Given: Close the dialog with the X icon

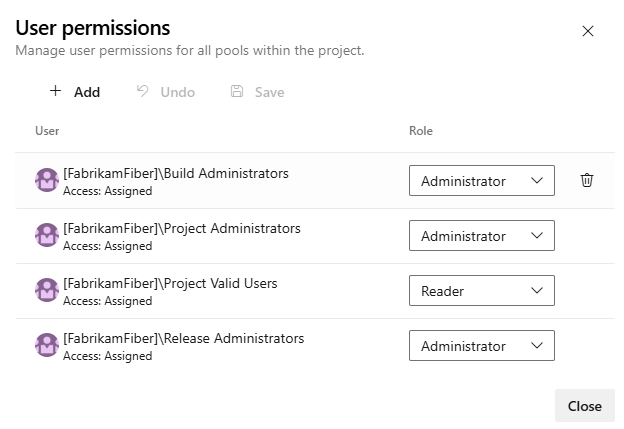Looking at the screenshot, I should tap(588, 31).
